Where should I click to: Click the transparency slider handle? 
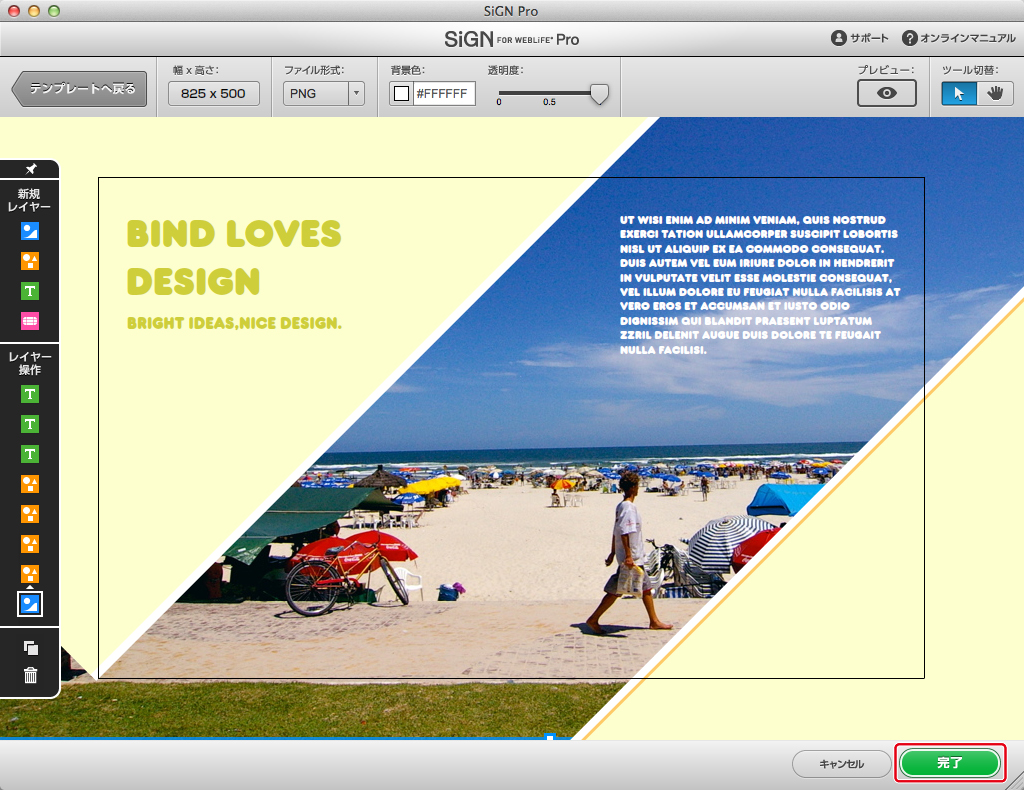point(599,94)
